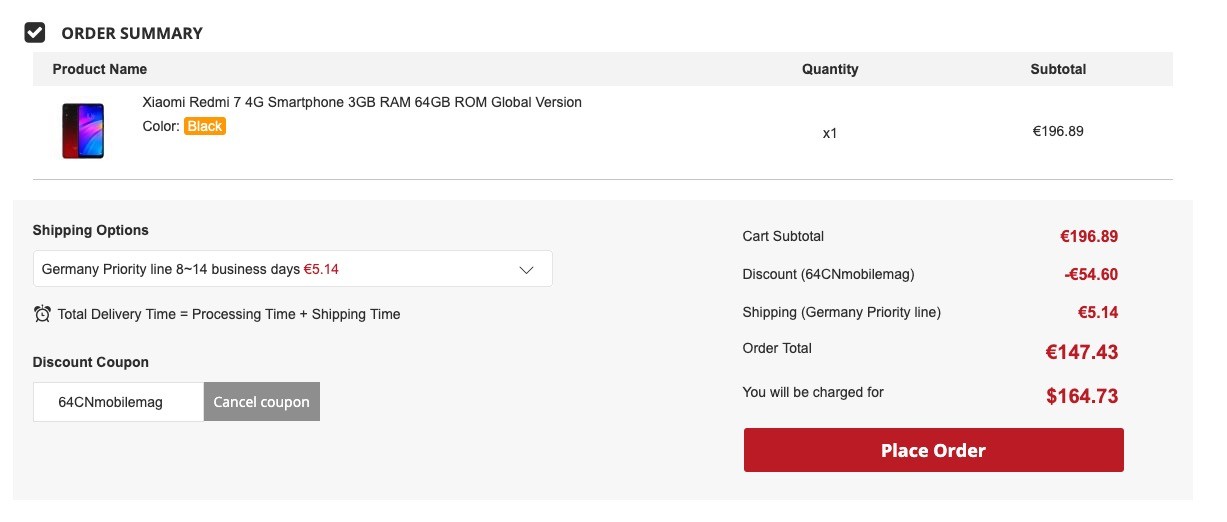Click the Quantity column header
1227x522 pixels.
(830, 69)
